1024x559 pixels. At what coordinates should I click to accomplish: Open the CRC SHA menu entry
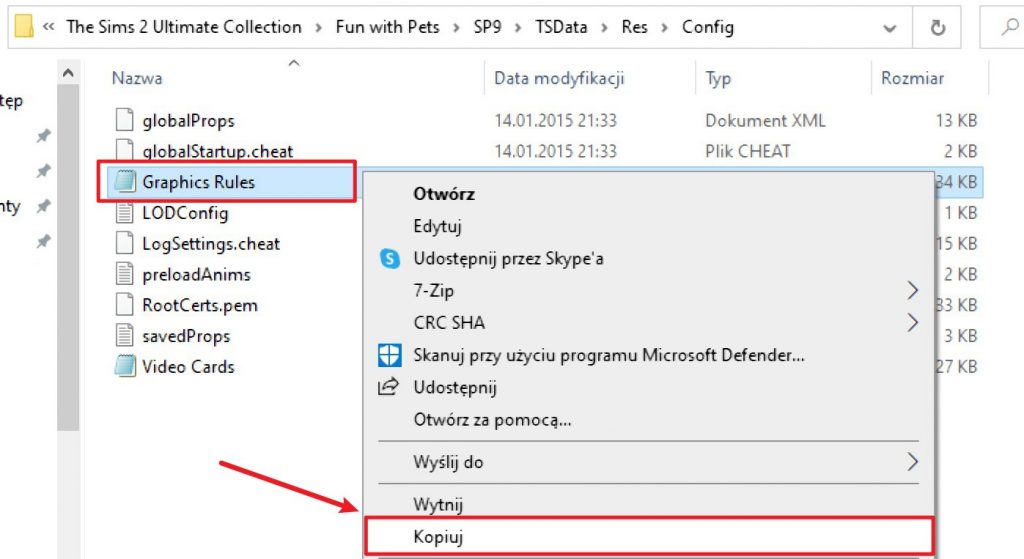click(x=449, y=323)
